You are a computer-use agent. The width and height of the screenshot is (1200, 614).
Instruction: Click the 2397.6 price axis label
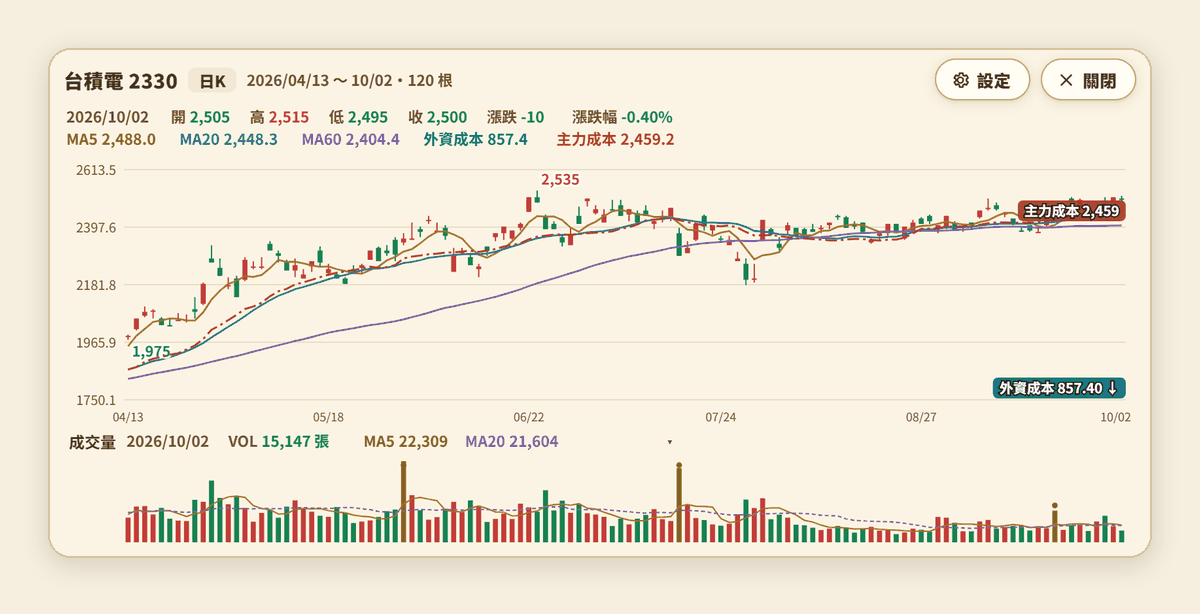[x=96, y=228]
